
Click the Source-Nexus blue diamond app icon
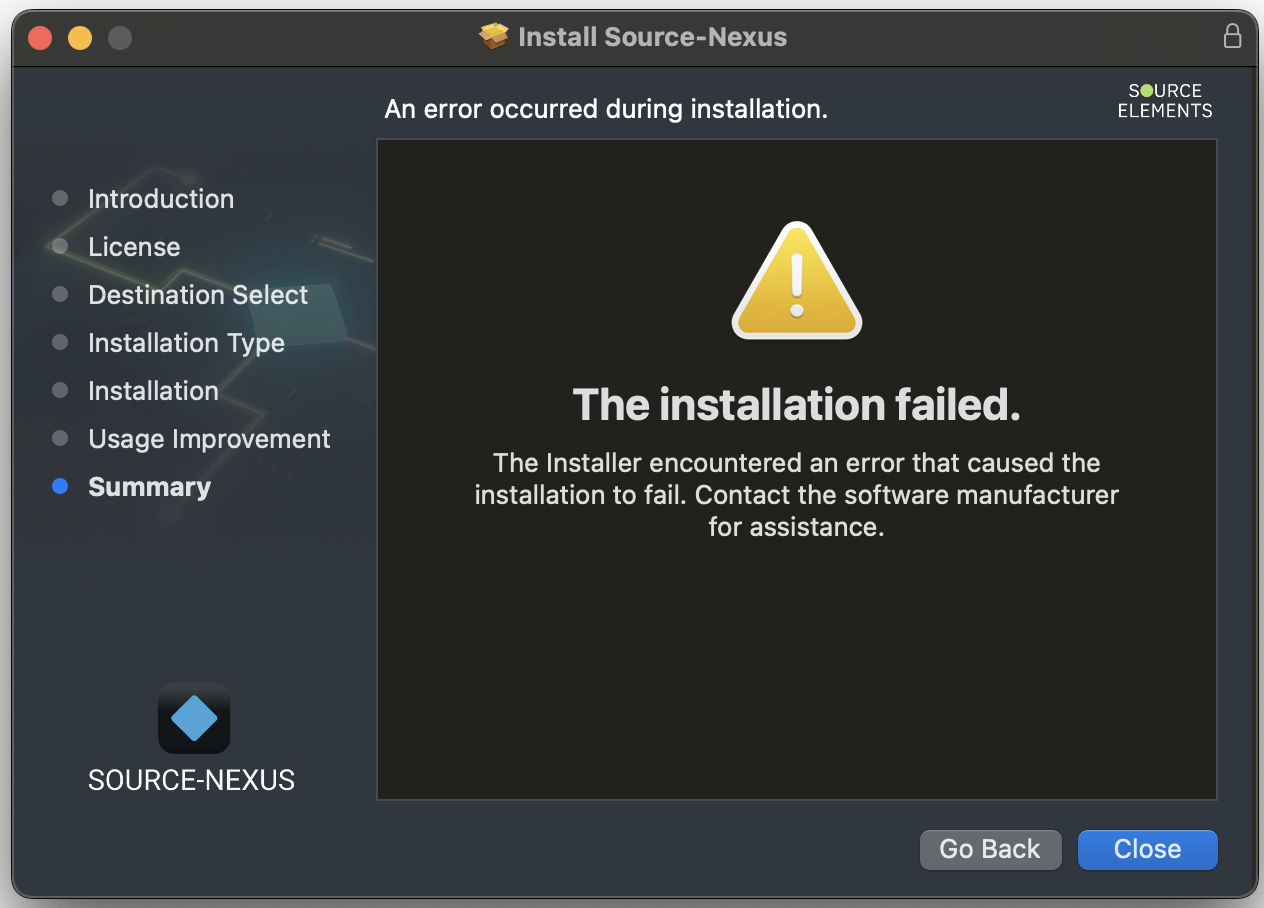[194, 718]
